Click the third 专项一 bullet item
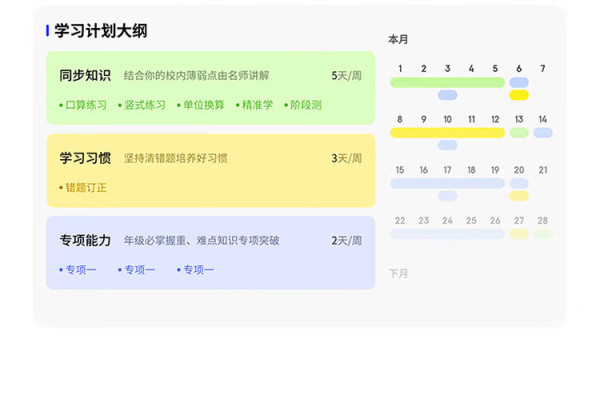 [x=196, y=270]
